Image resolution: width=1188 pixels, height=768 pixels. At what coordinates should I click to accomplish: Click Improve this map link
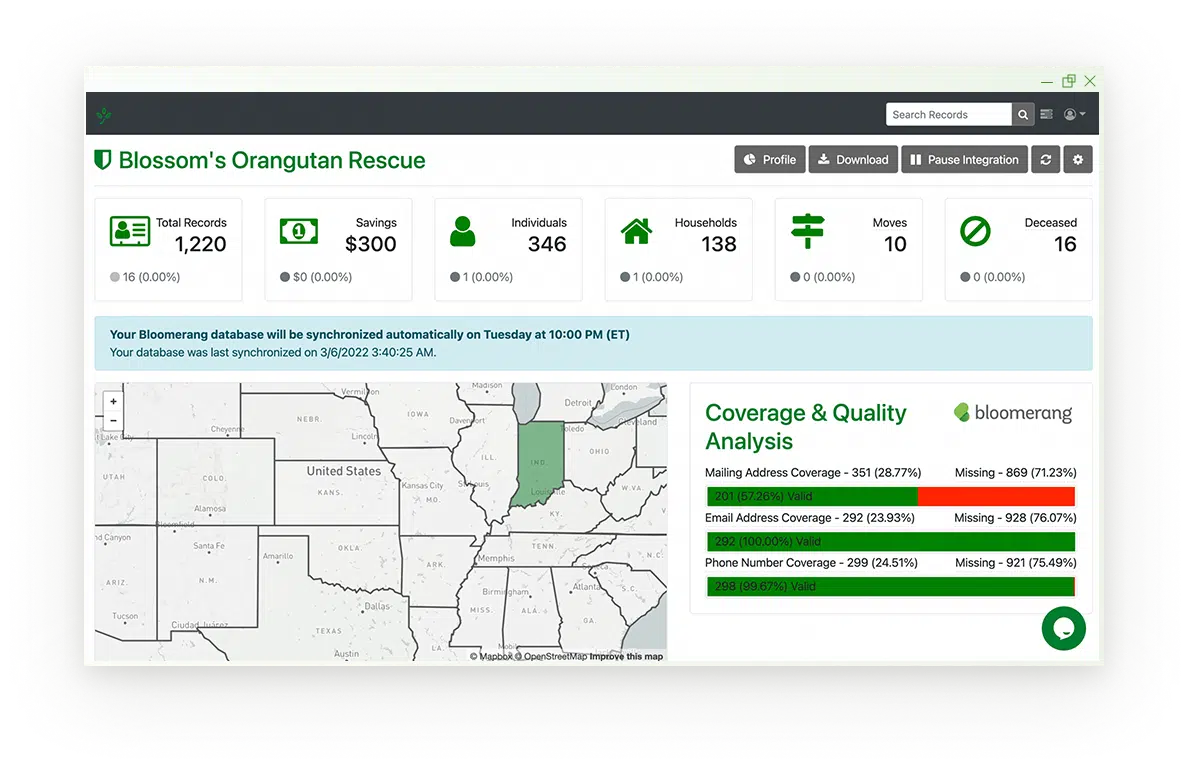[626, 657]
